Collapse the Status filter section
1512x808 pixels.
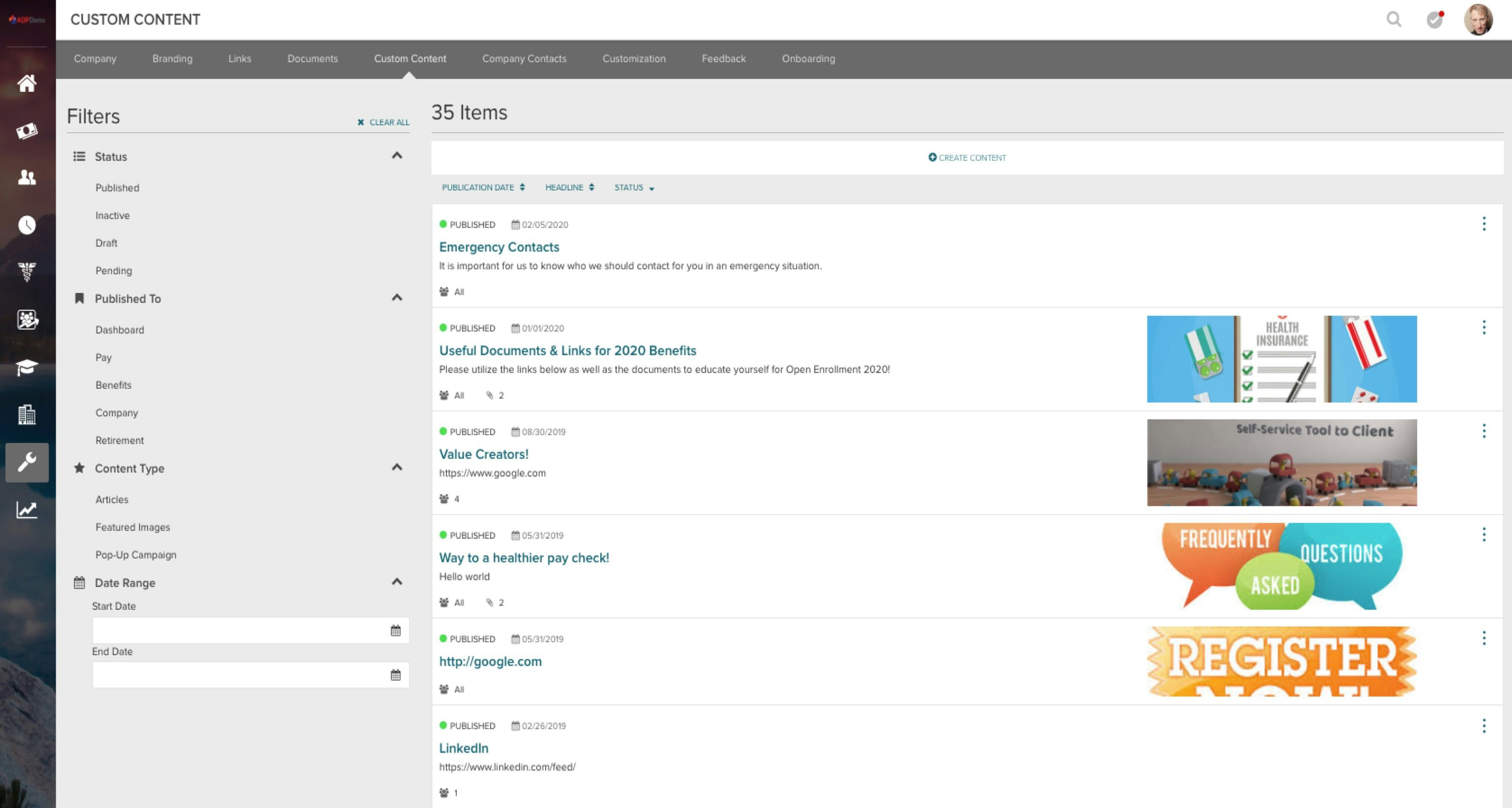(x=397, y=156)
